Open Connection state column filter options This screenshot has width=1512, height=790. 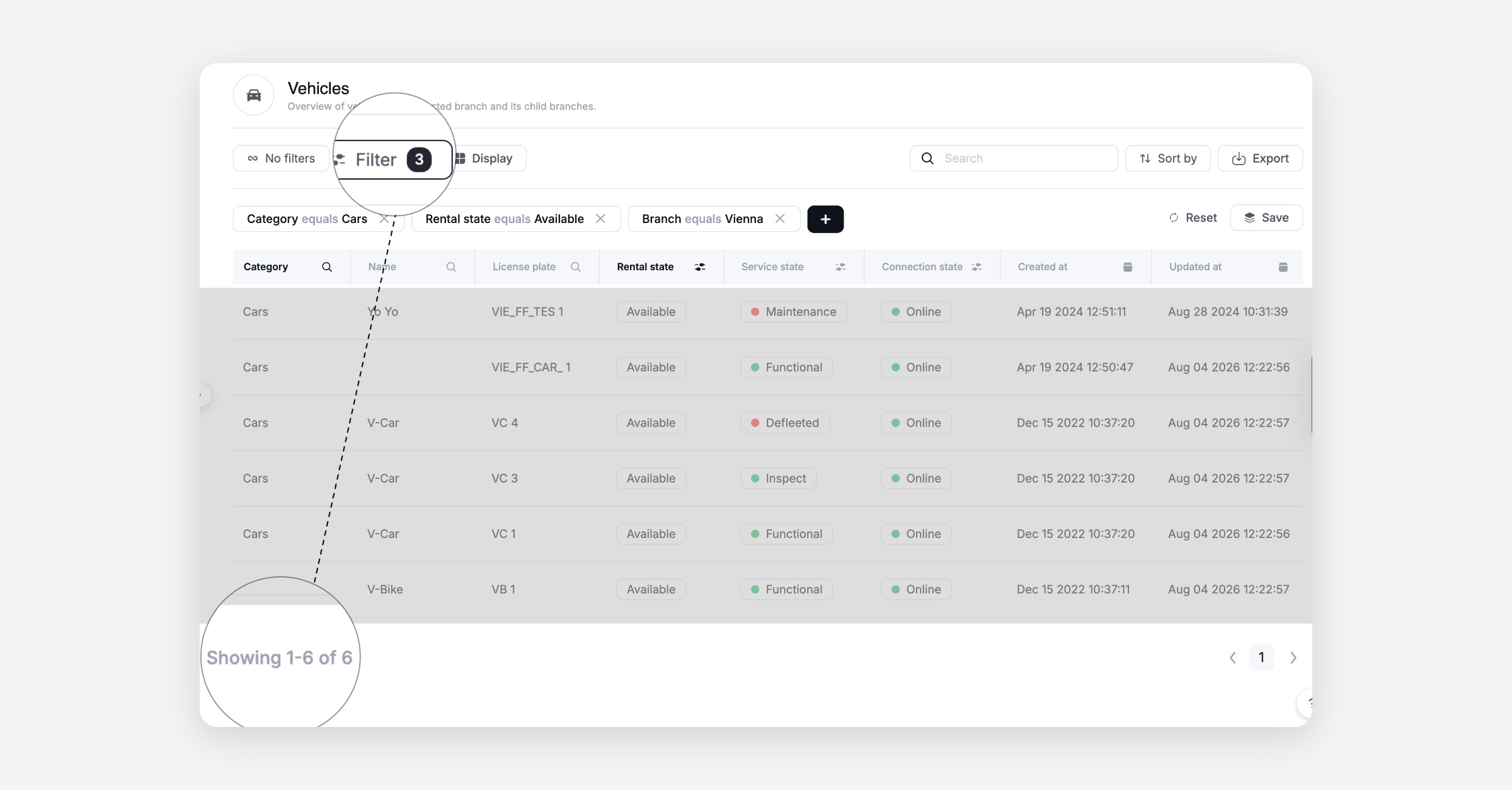click(976, 267)
